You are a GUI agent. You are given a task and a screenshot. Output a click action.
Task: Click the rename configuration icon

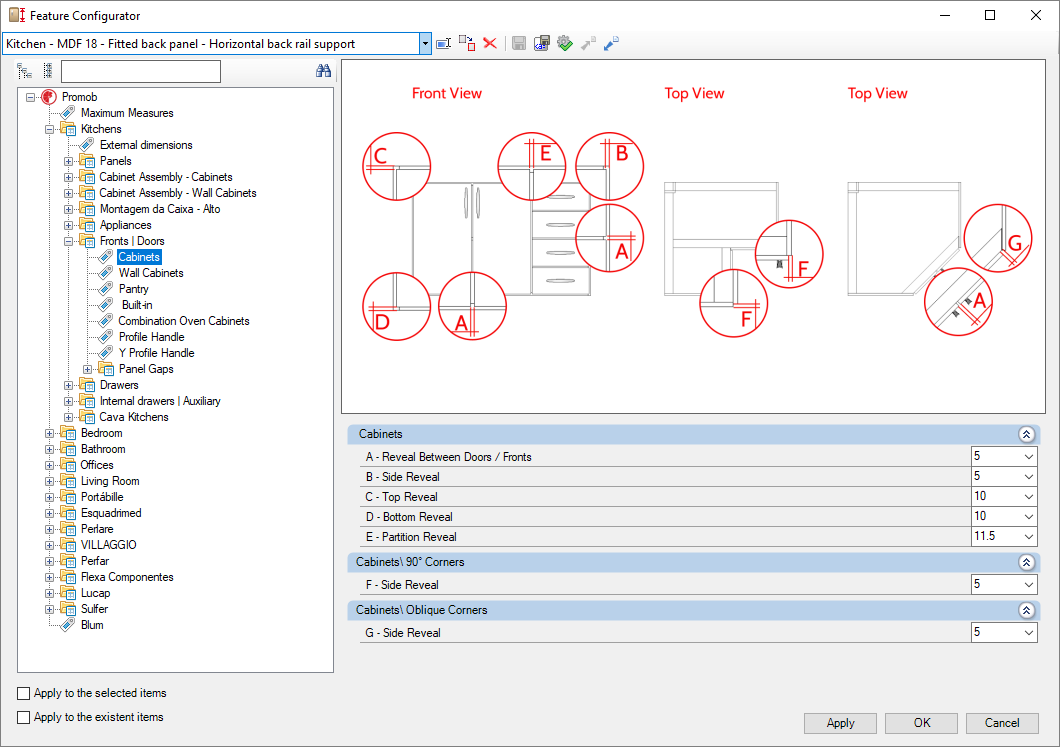[x=443, y=44]
